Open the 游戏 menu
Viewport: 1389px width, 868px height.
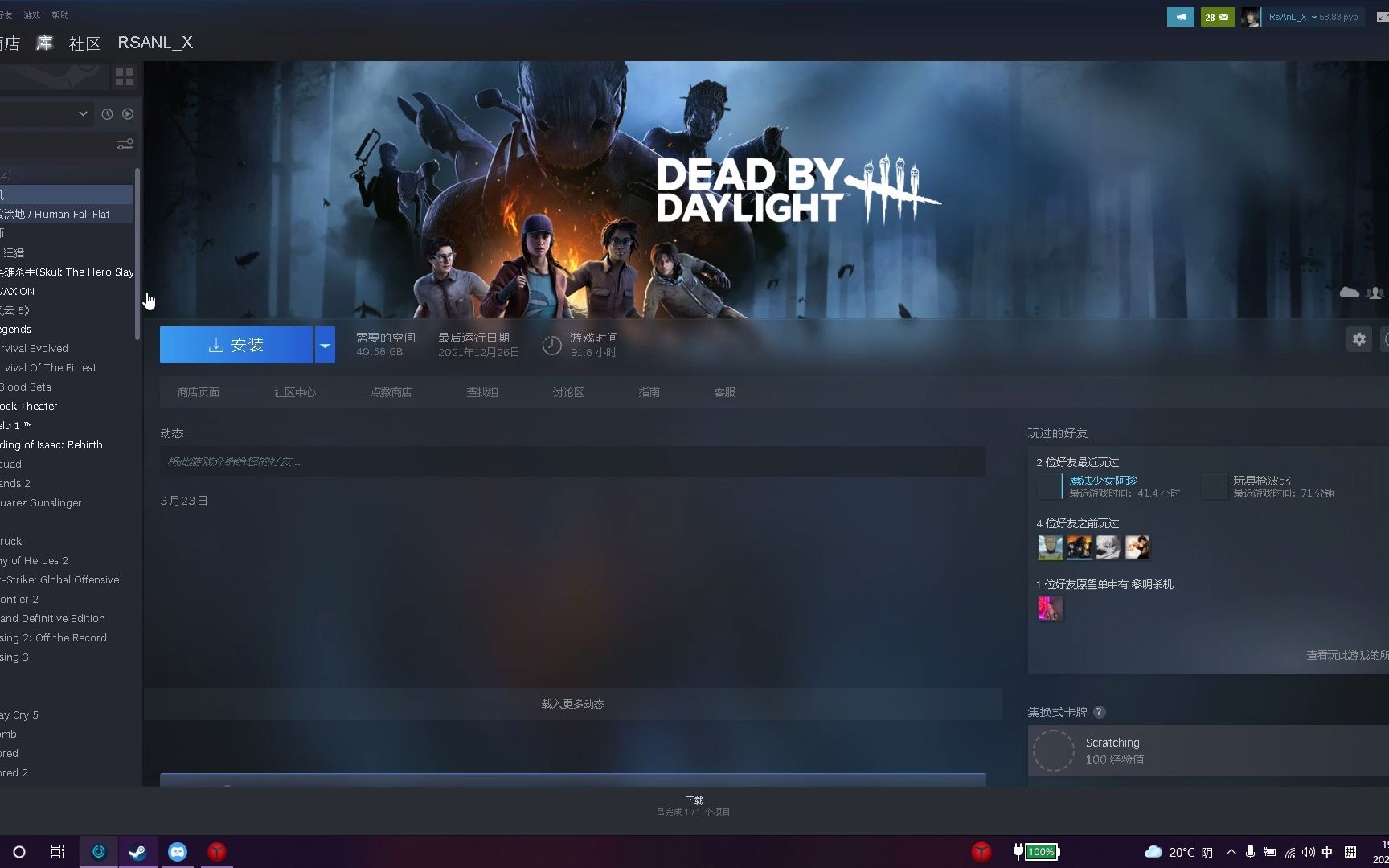pyautogui.click(x=32, y=15)
